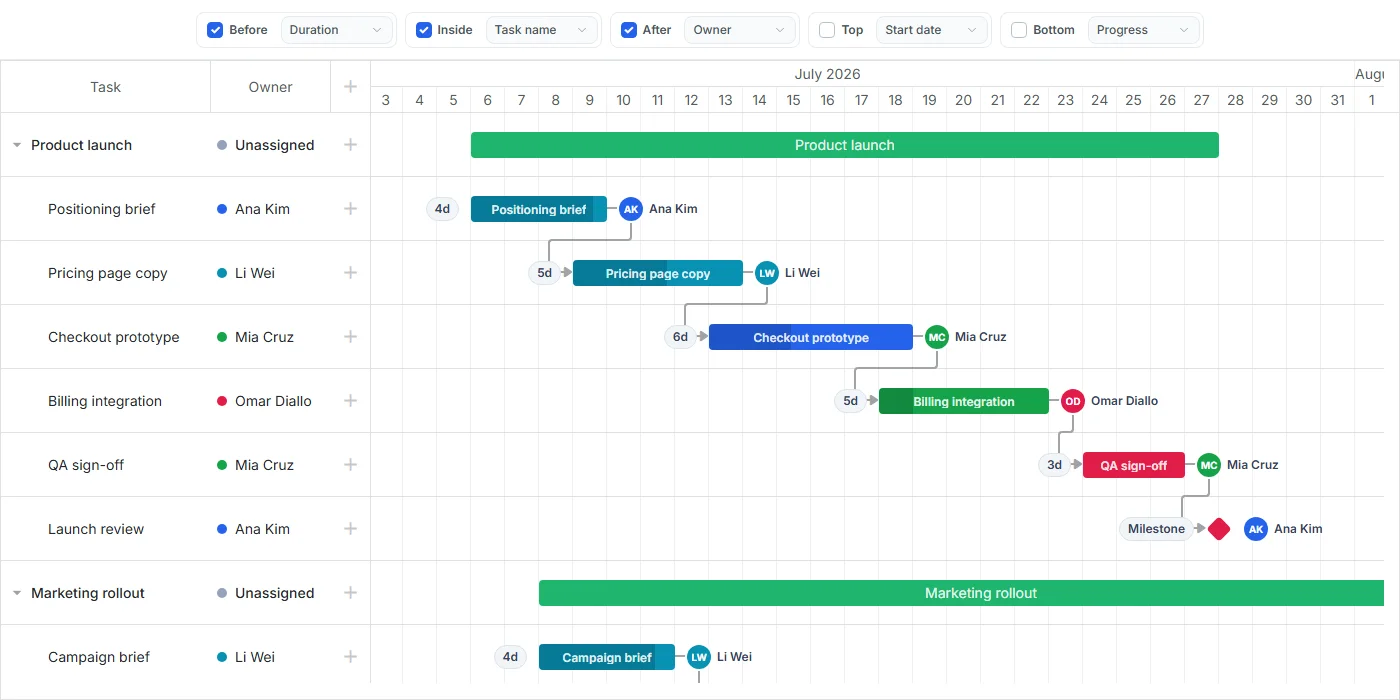This screenshot has width=1400, height=700.
Task: Click the Checkout prototype task bar
Action: coord(811,337)
